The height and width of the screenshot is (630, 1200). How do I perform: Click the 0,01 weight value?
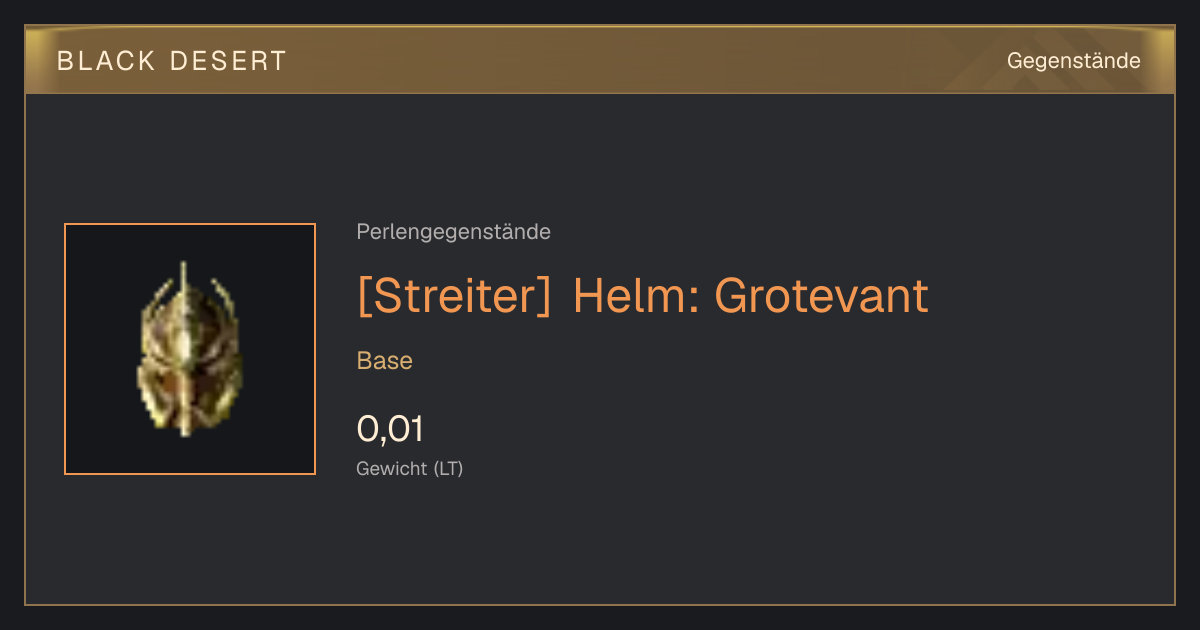click(390, 429)
